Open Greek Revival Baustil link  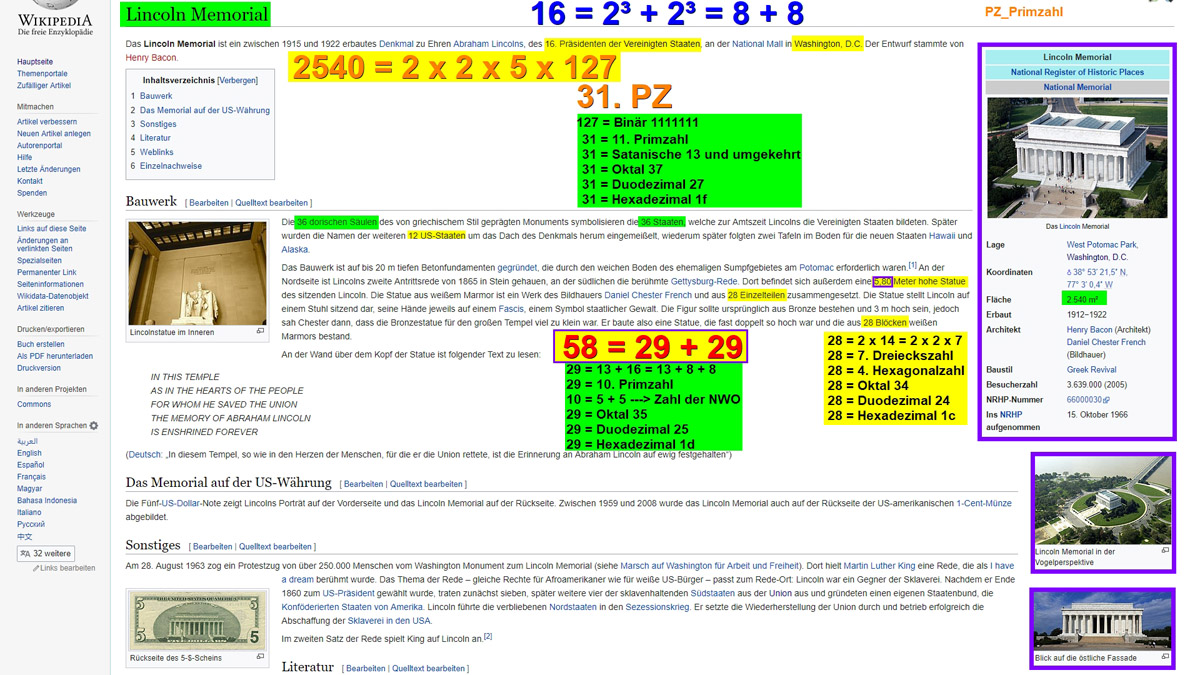coord(1091,370)
